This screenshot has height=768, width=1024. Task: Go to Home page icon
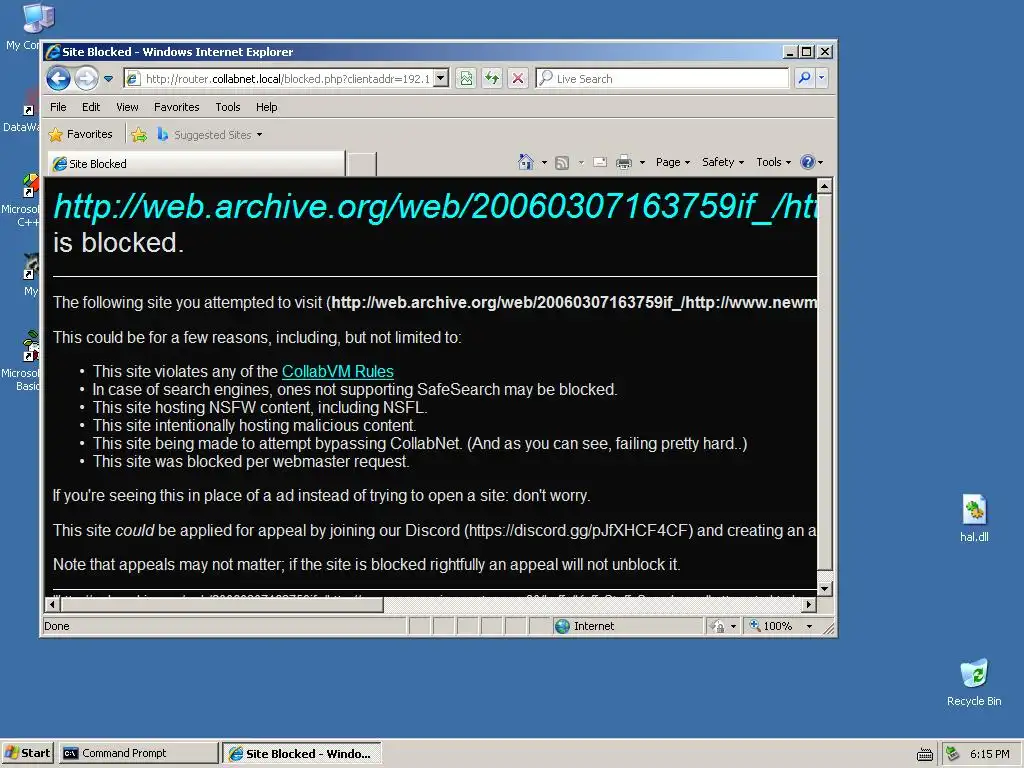(x=526, y=162)
